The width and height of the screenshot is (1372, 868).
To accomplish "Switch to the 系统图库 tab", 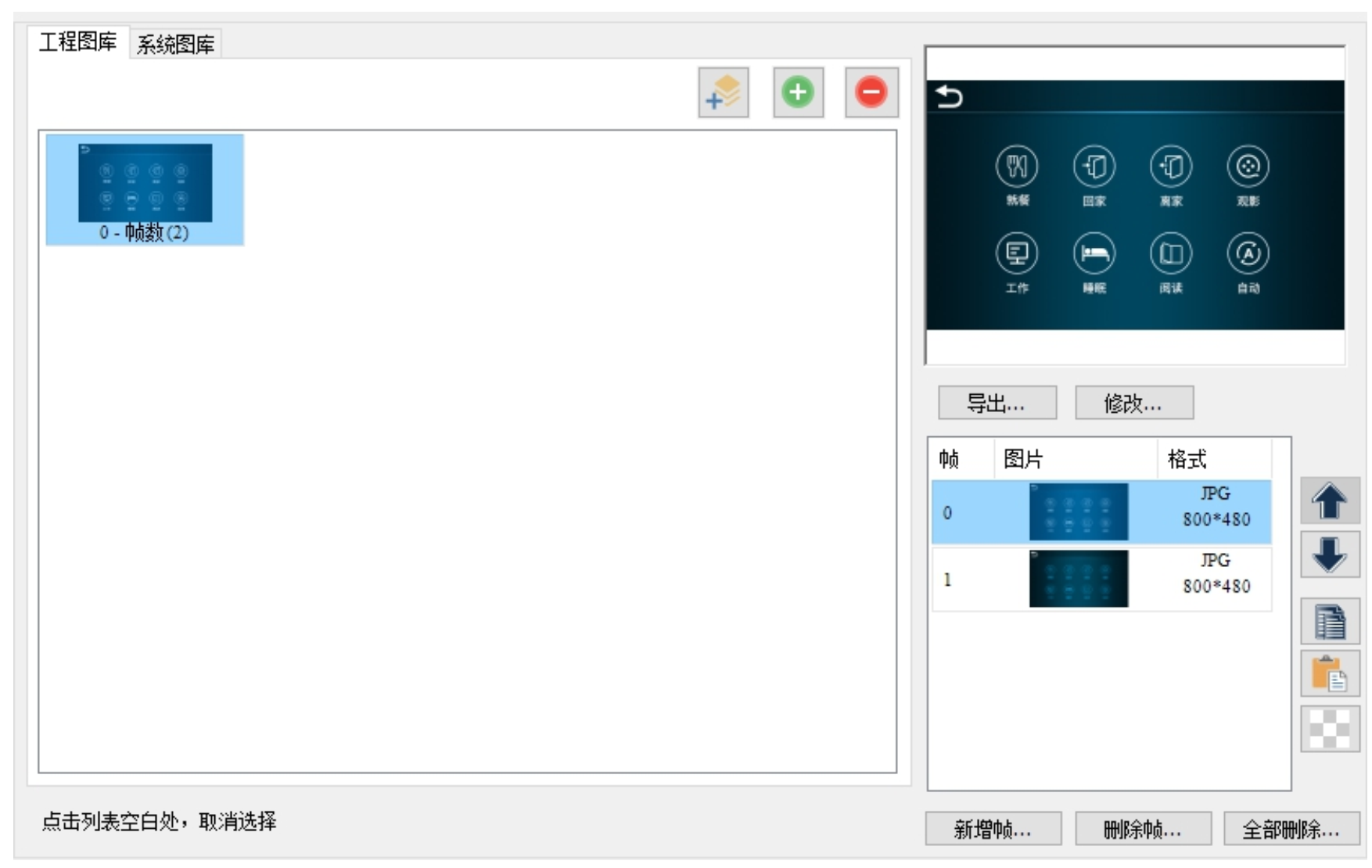I will pos(175,45).
